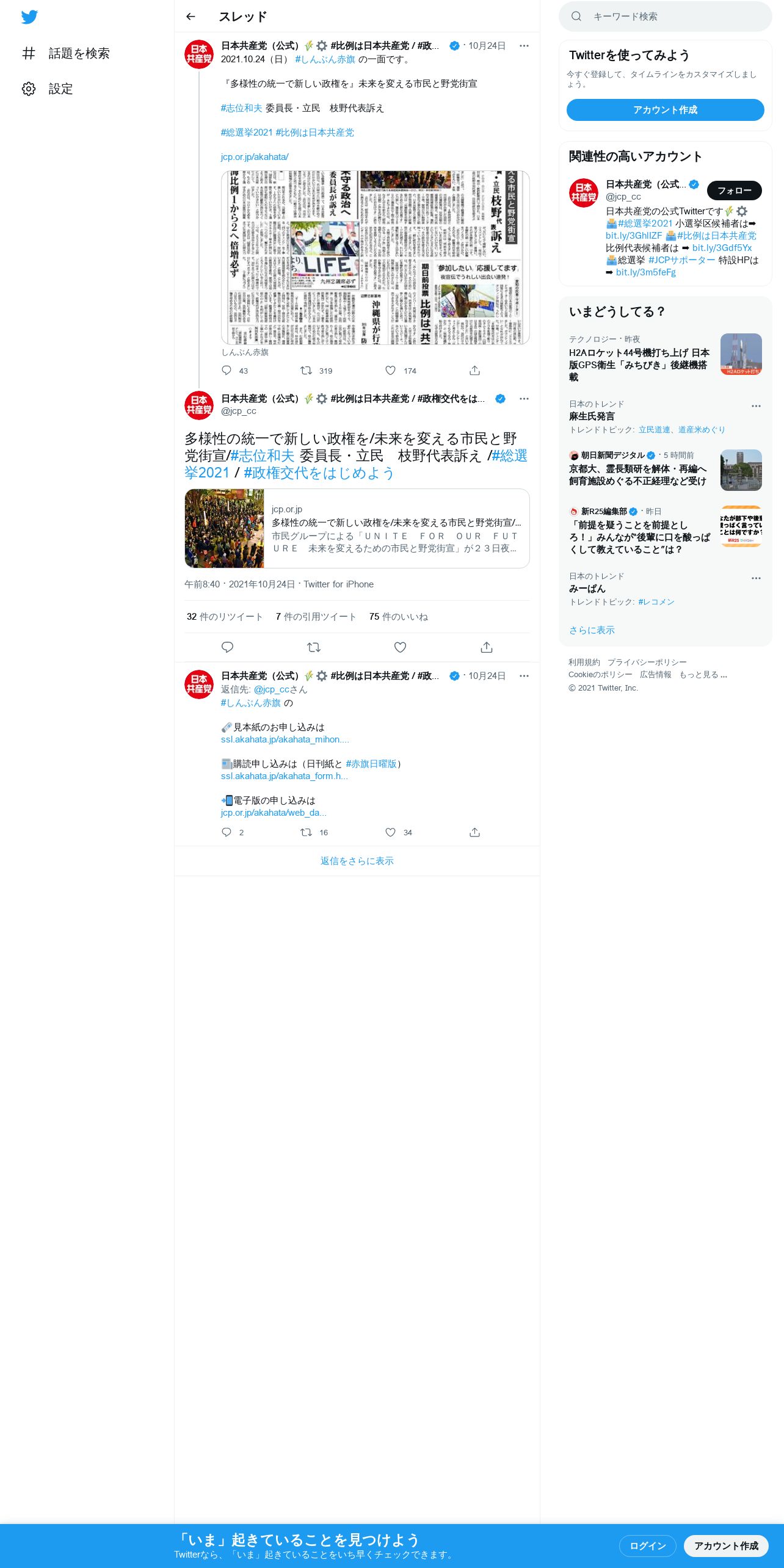Image resolution: width=784 pixels, height=1568 pixels.
Task: Open 京都大、霊長類研 news thumbnail
Action: (x=741, y=470)
